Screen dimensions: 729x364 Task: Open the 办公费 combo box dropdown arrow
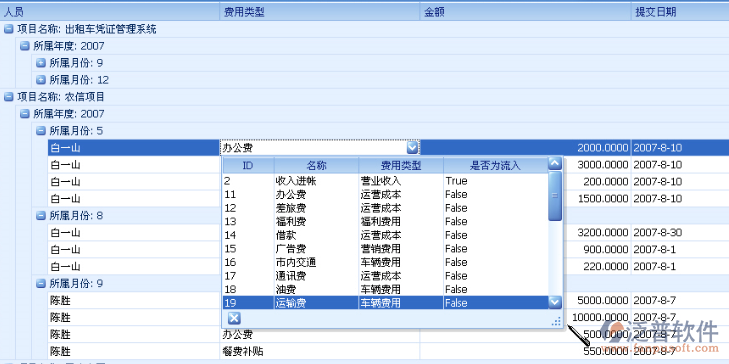click(x=412, y=148)
